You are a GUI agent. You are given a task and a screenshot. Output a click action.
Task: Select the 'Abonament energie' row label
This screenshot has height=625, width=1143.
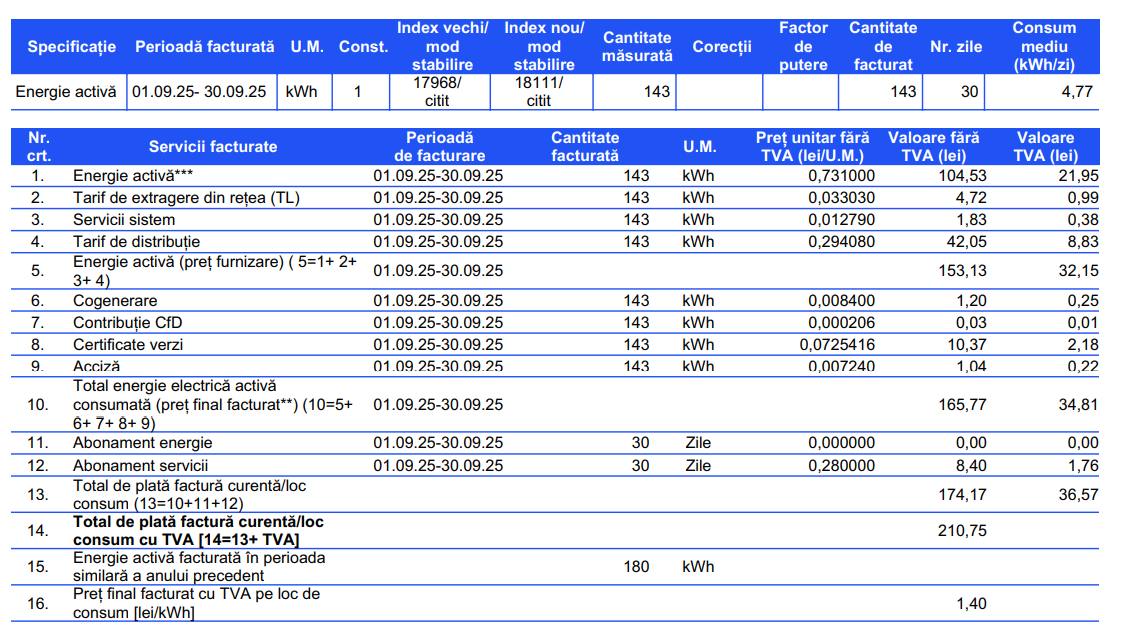pos(142,443)
